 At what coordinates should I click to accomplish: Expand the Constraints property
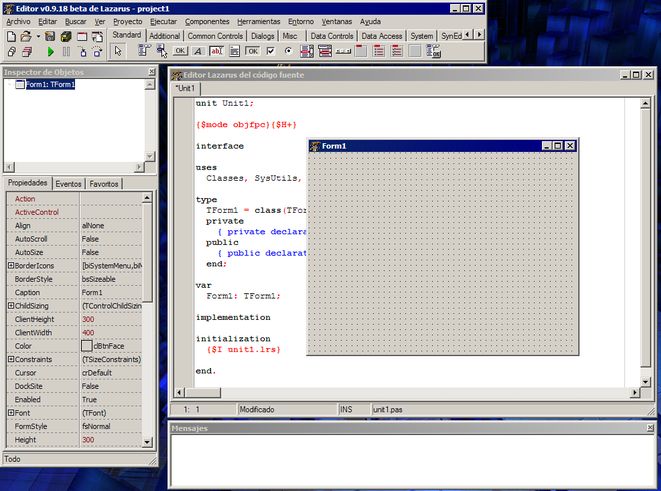pyautogui.click(x=11, y=359)
